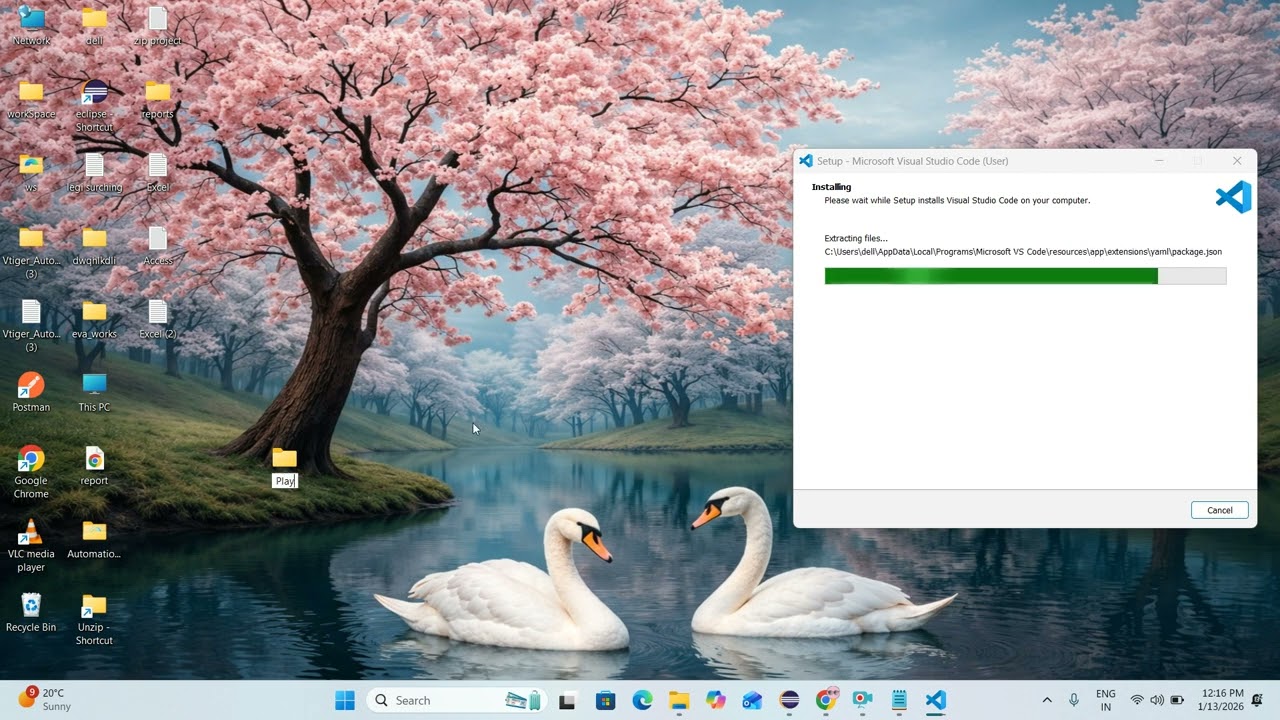
Task: Click the Setup title bar VS Code icon
Action: [x=806, y=161]
